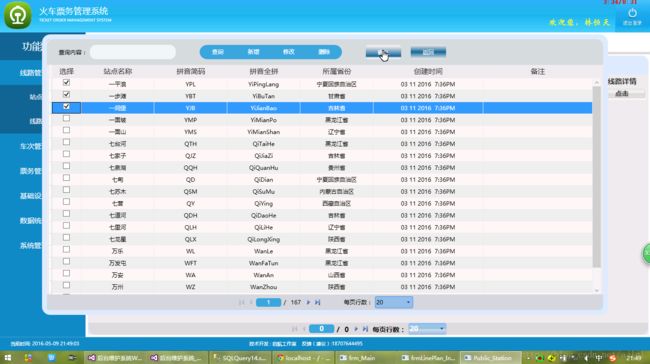Check the checkbox in YMP row

tap(66, 118)
